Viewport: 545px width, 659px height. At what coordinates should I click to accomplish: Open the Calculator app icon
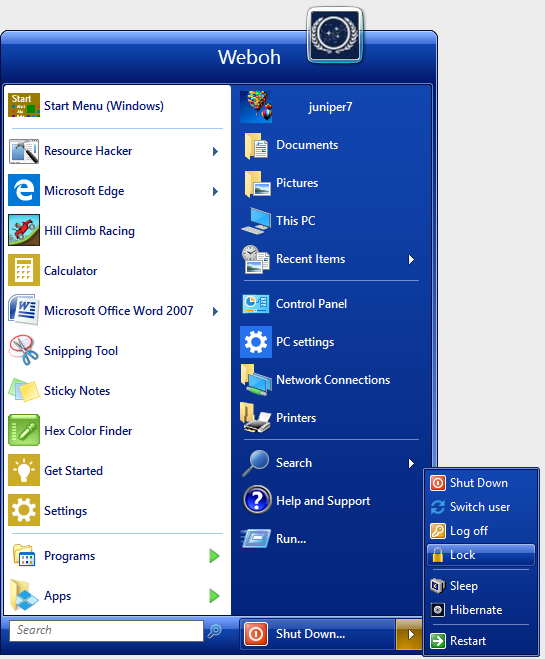24,270
